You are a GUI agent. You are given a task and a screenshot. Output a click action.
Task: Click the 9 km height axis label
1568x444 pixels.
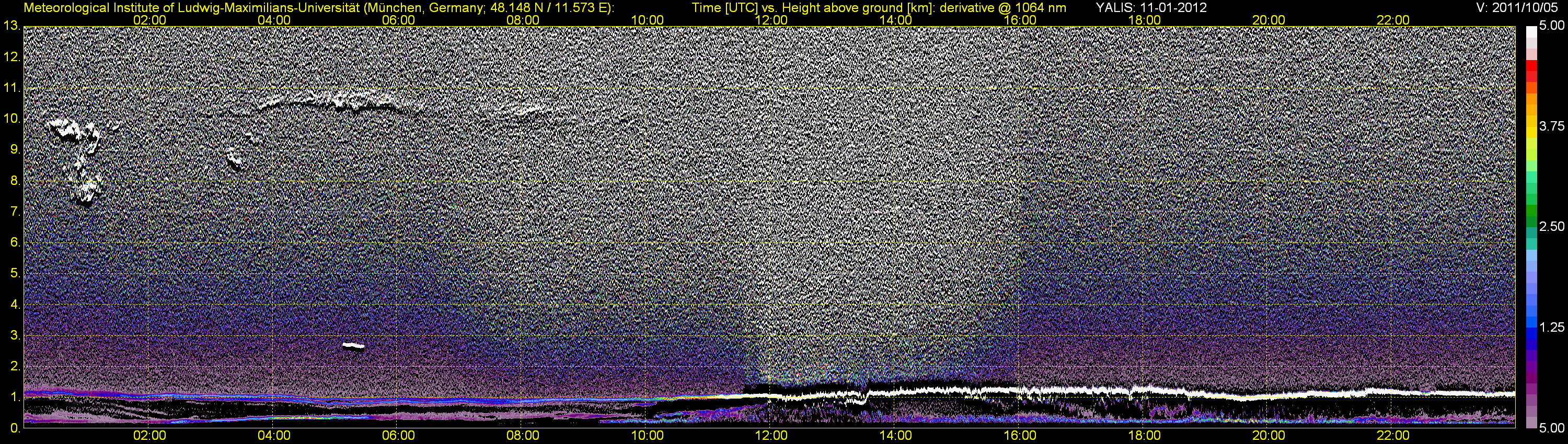[15, 149]
